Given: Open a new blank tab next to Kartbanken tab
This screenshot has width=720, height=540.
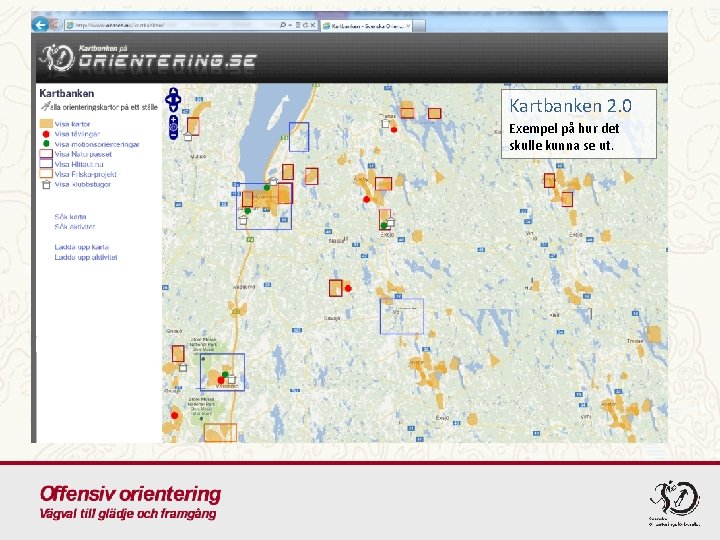Looking at the screenshot, I should click(419, 26).
